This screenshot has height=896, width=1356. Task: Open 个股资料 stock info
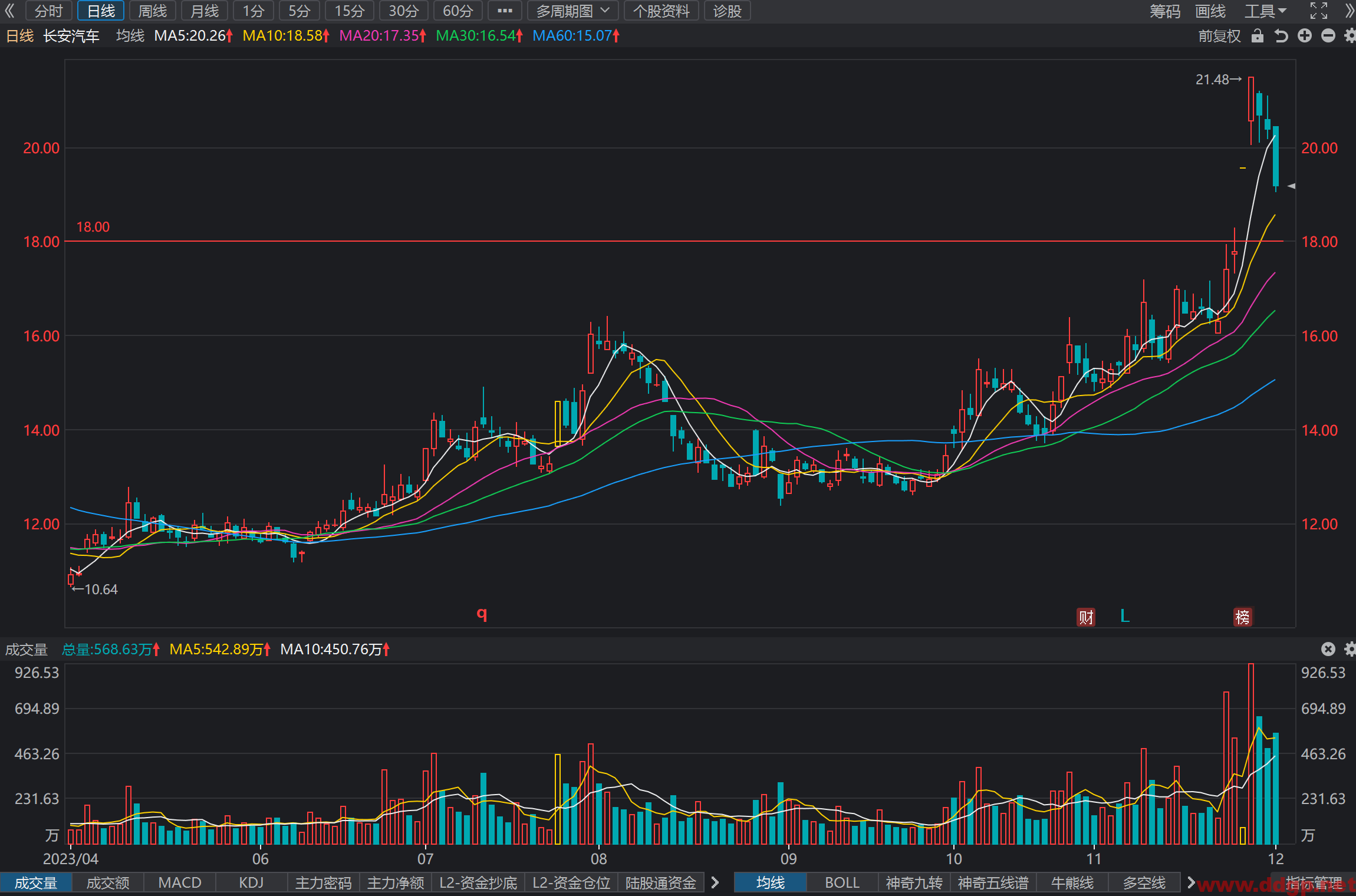(x=661, y=11)
